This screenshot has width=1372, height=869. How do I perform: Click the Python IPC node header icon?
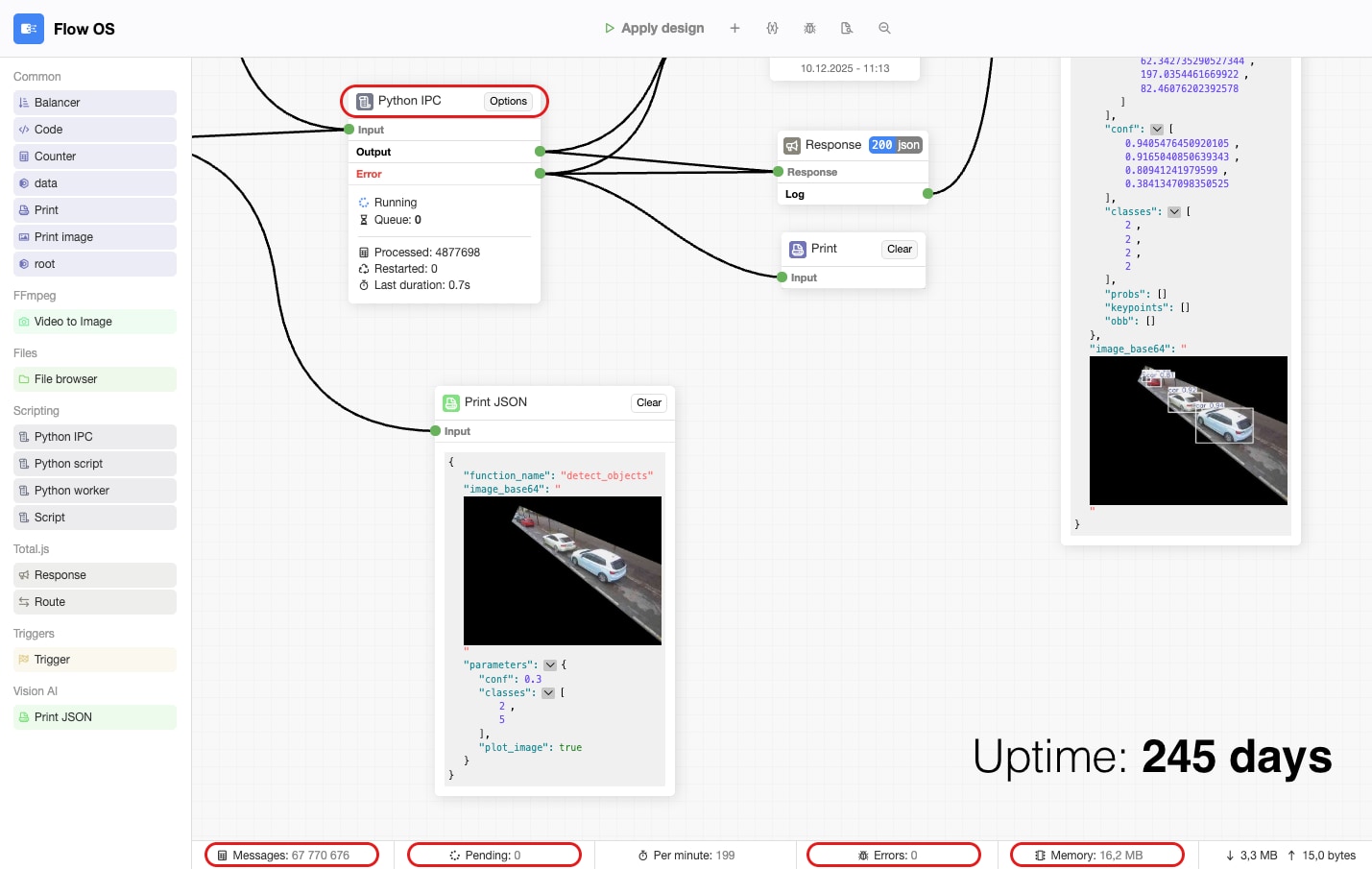(x=365, y=102)
